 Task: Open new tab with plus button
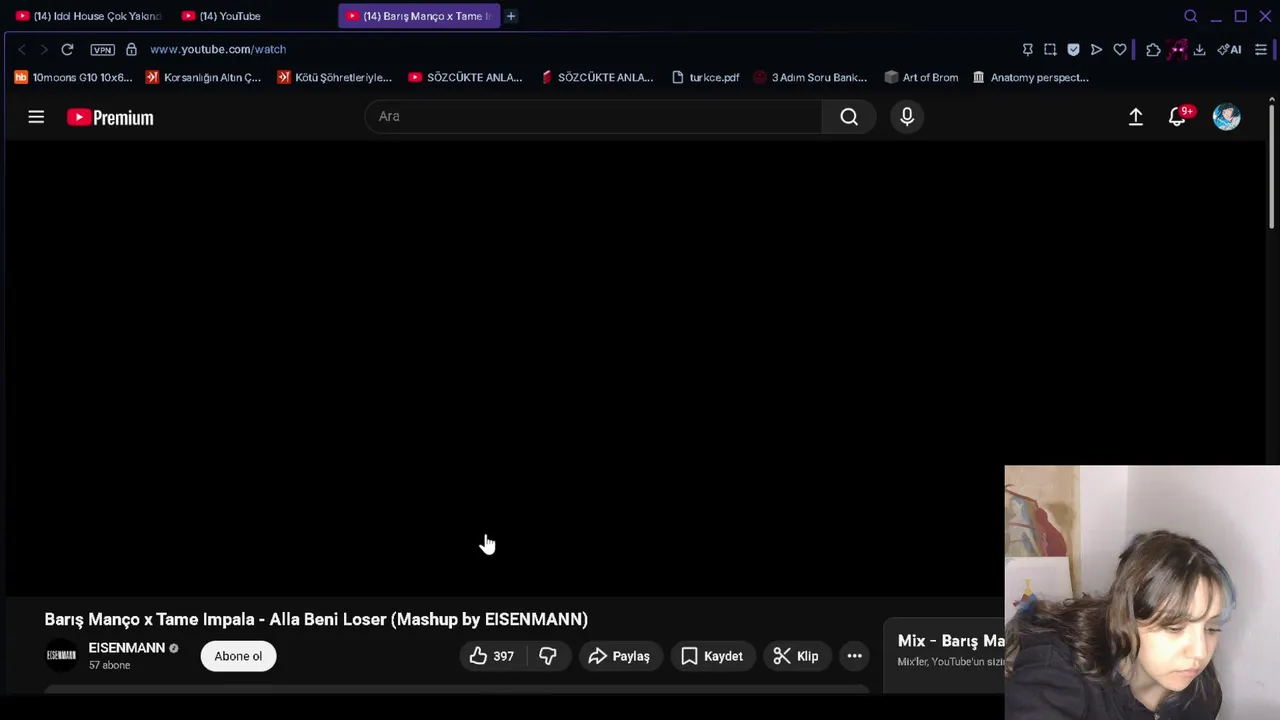511,16
